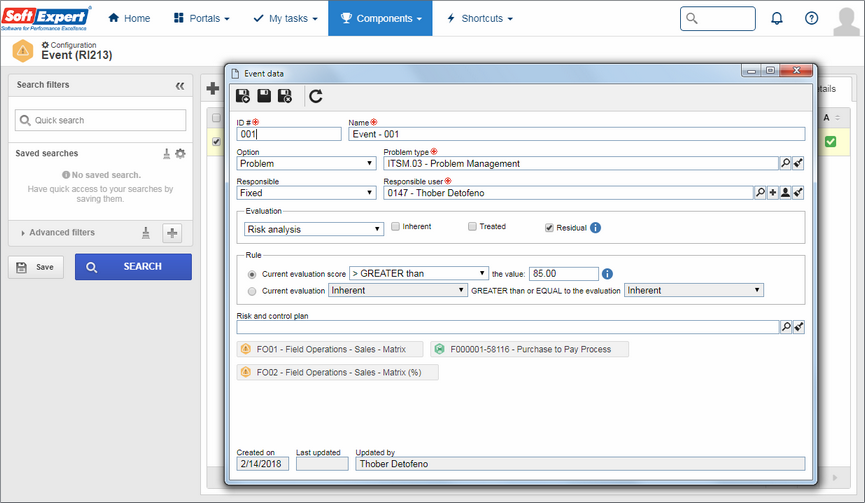Open the Inherent dropdown after GREATER than or EQUAL
The height and width of the screenshot is (503, 865).
pos(694,290)
